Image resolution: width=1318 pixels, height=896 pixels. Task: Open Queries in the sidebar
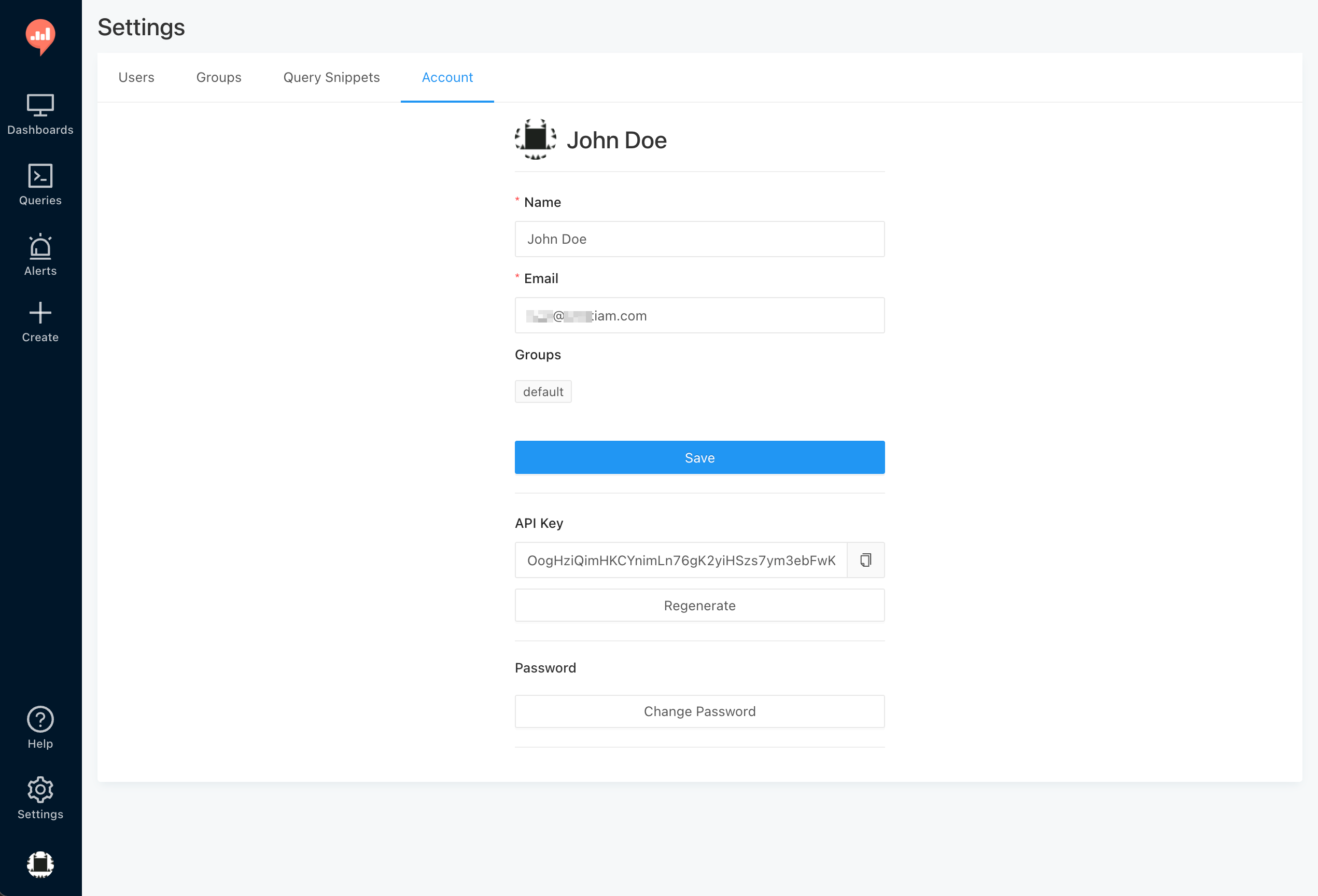pyautogui.click(x=40, y=185)
